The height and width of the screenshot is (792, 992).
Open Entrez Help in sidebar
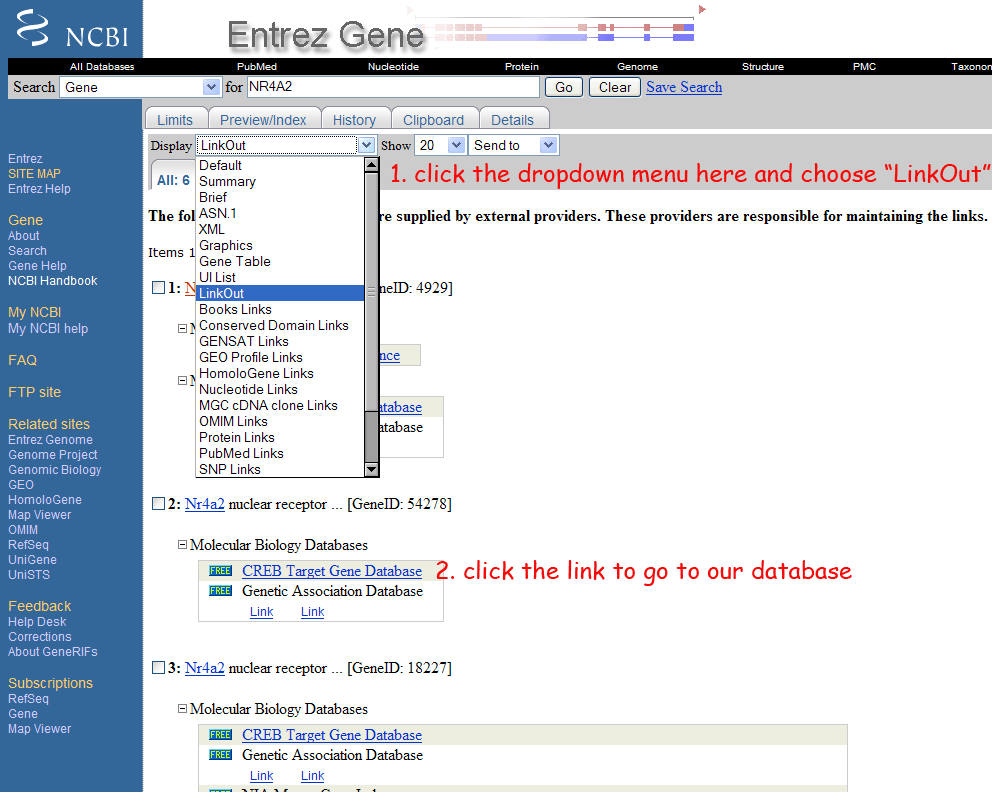click(39, 189)
